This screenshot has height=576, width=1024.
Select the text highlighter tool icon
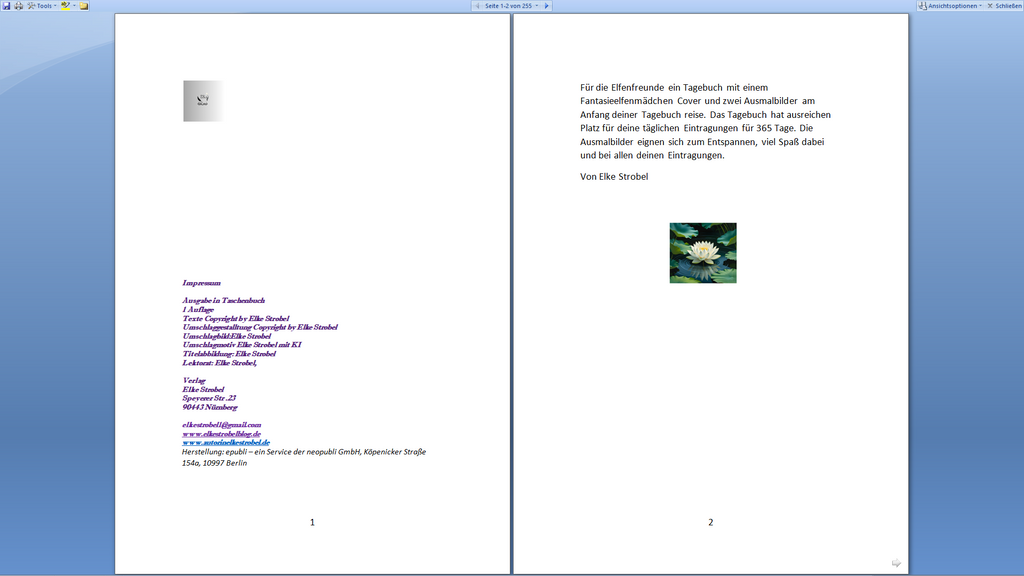point(65,5)
